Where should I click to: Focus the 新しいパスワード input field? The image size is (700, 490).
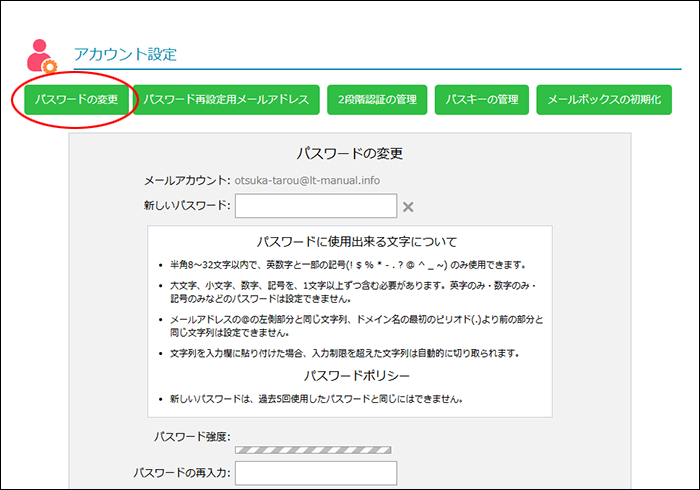[315, 206]
